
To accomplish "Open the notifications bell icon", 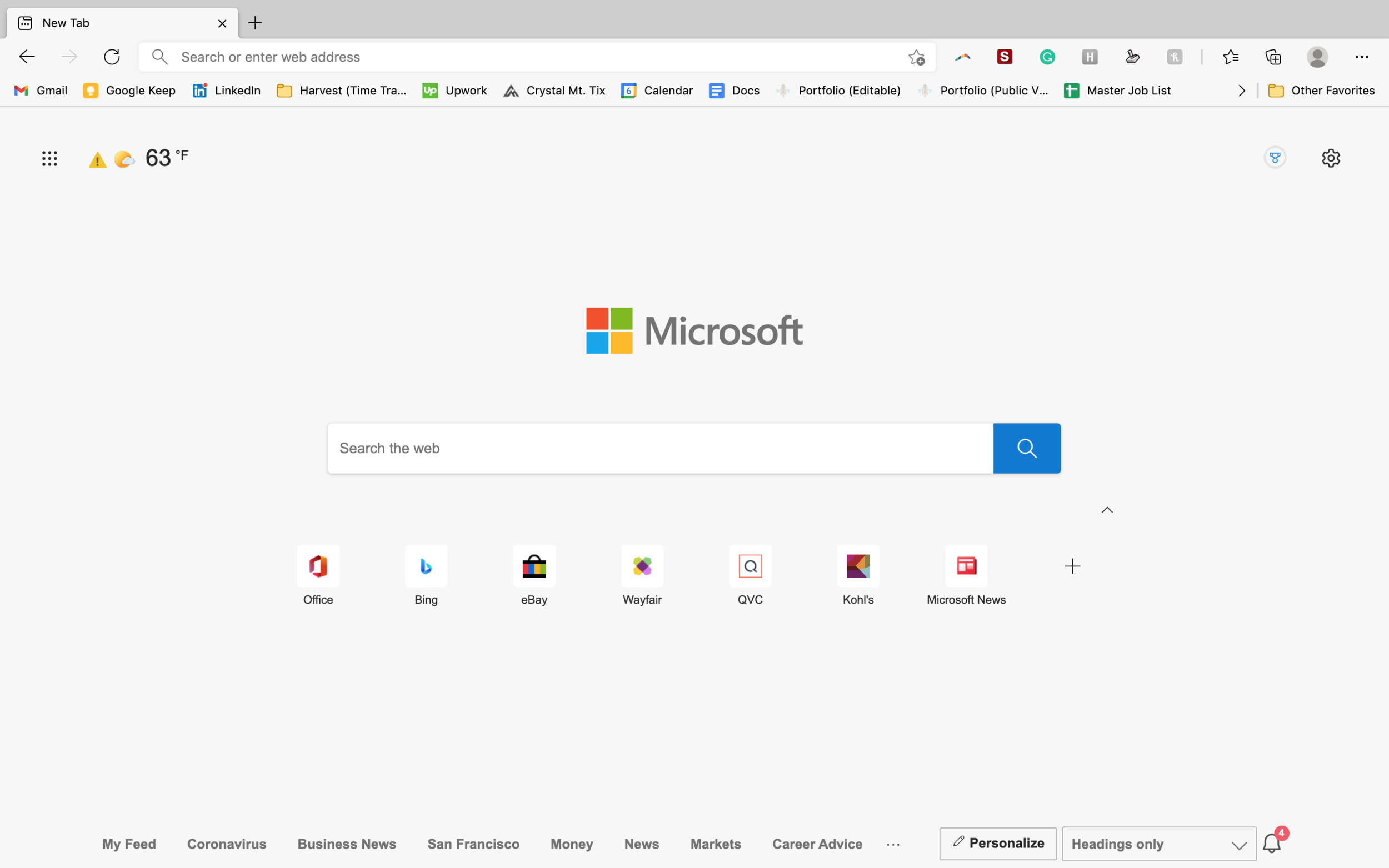I will pyautogui.click(x=1272, y=844).
